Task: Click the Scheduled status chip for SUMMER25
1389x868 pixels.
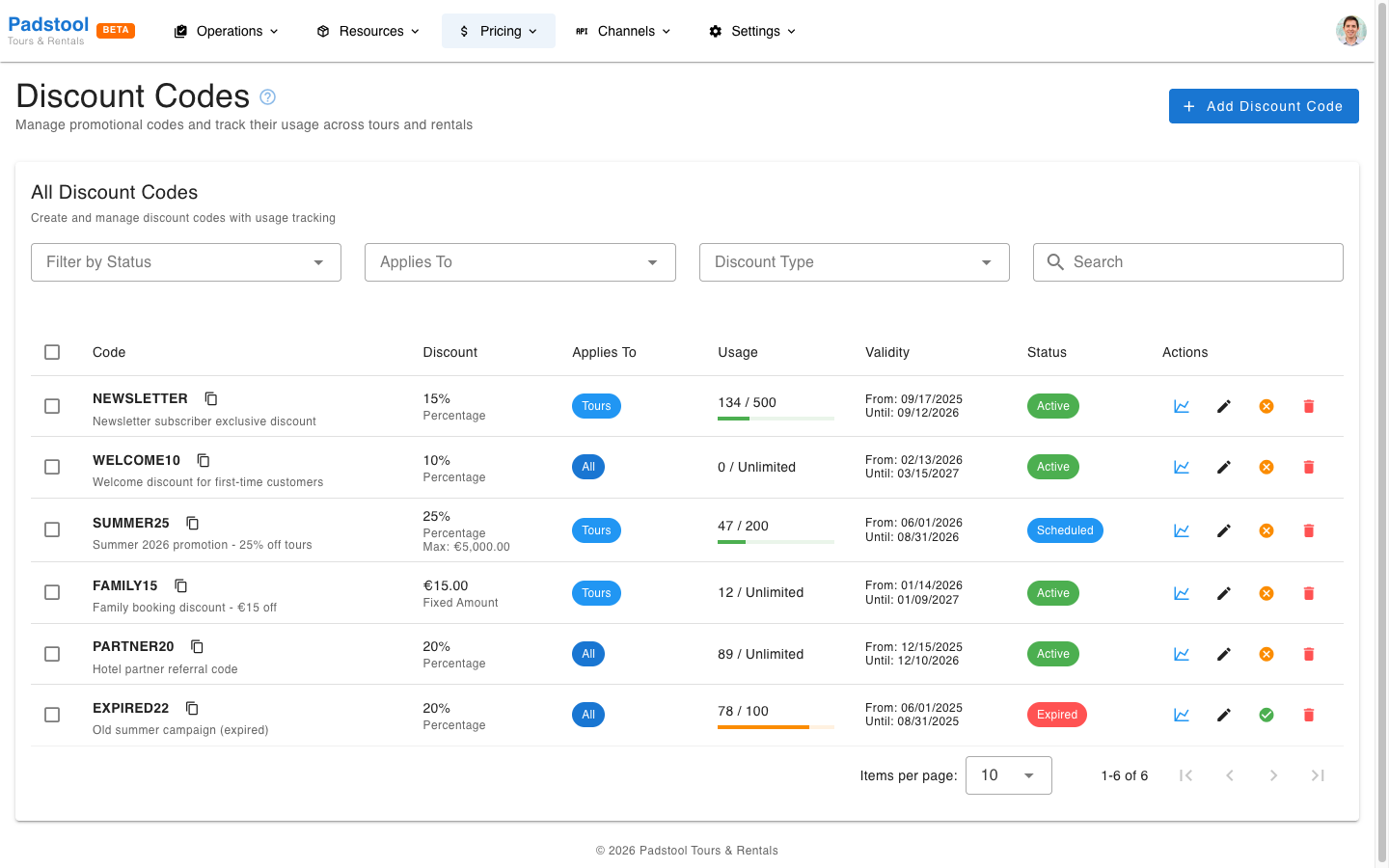Action: (x=1065, y=530)
